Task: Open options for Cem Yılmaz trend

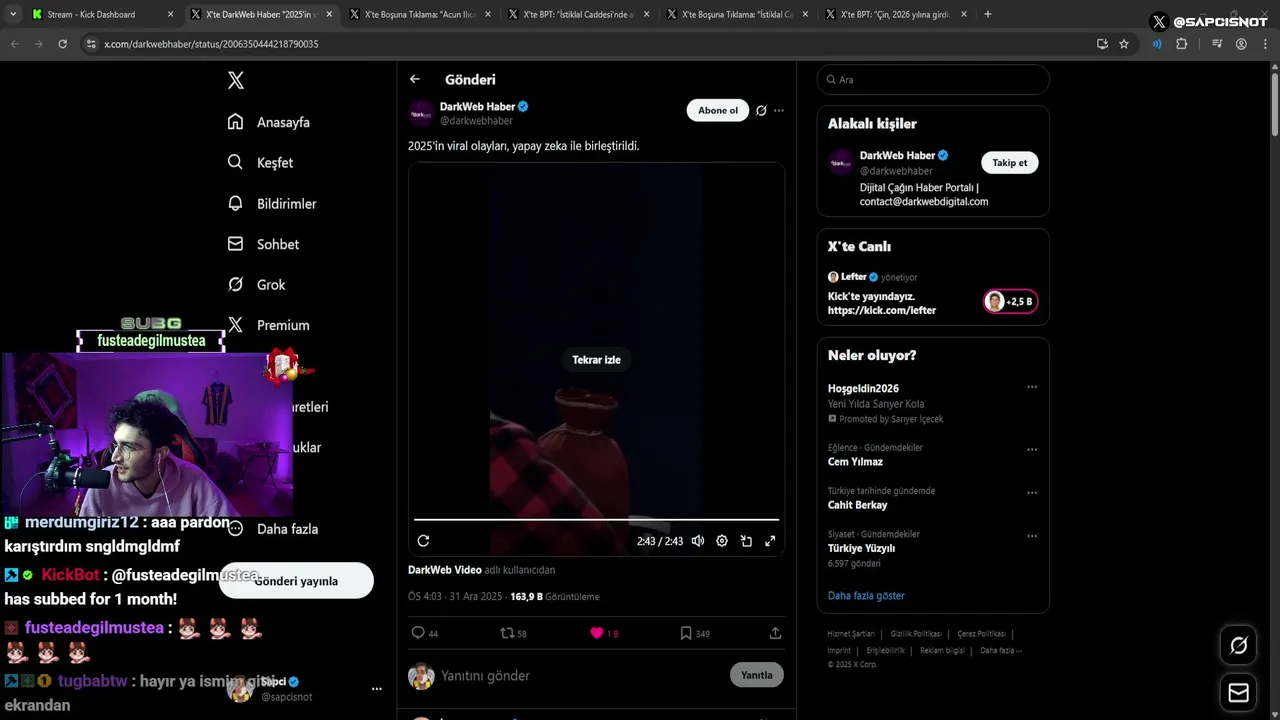Action: pos(1032,449)
